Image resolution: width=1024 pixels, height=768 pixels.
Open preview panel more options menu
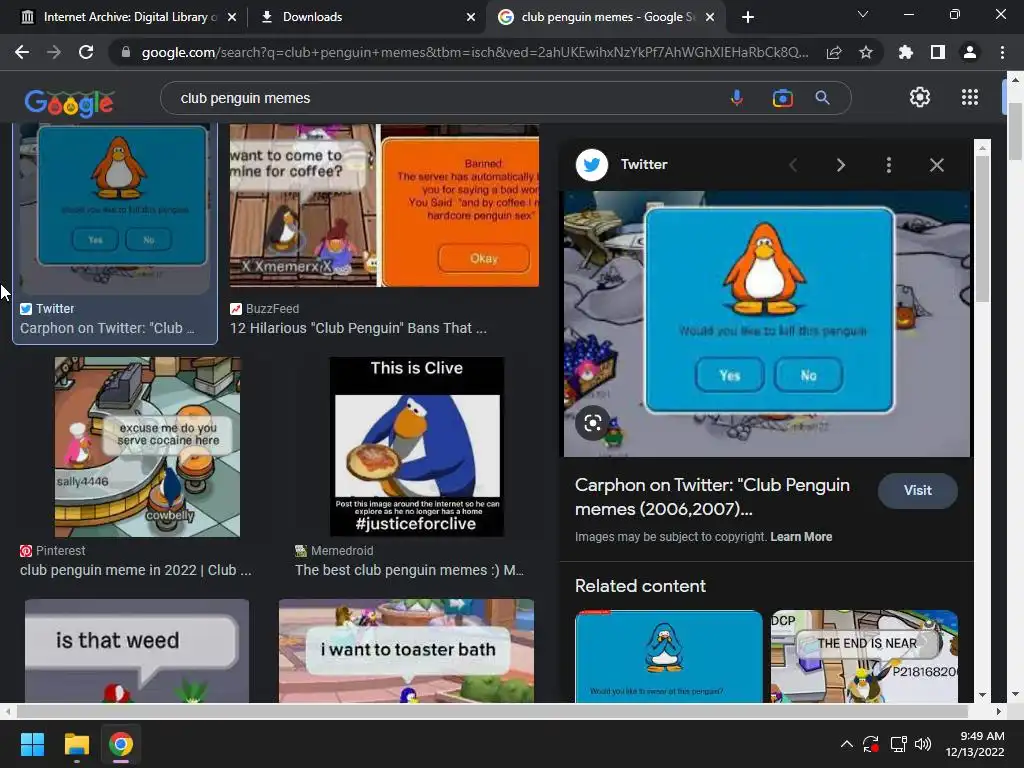(889, 165)
